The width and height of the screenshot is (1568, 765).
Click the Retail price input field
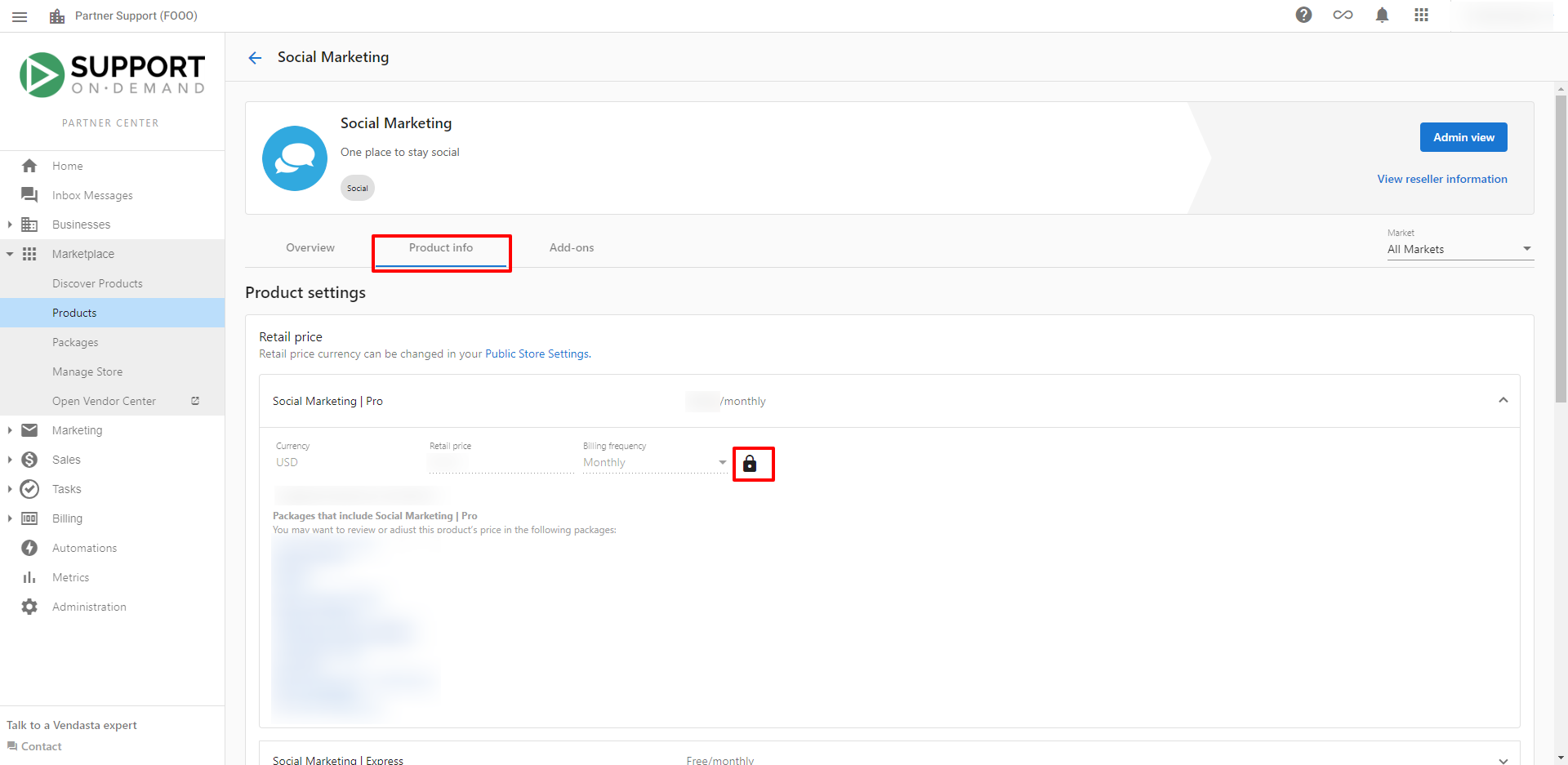click(501, 463)
